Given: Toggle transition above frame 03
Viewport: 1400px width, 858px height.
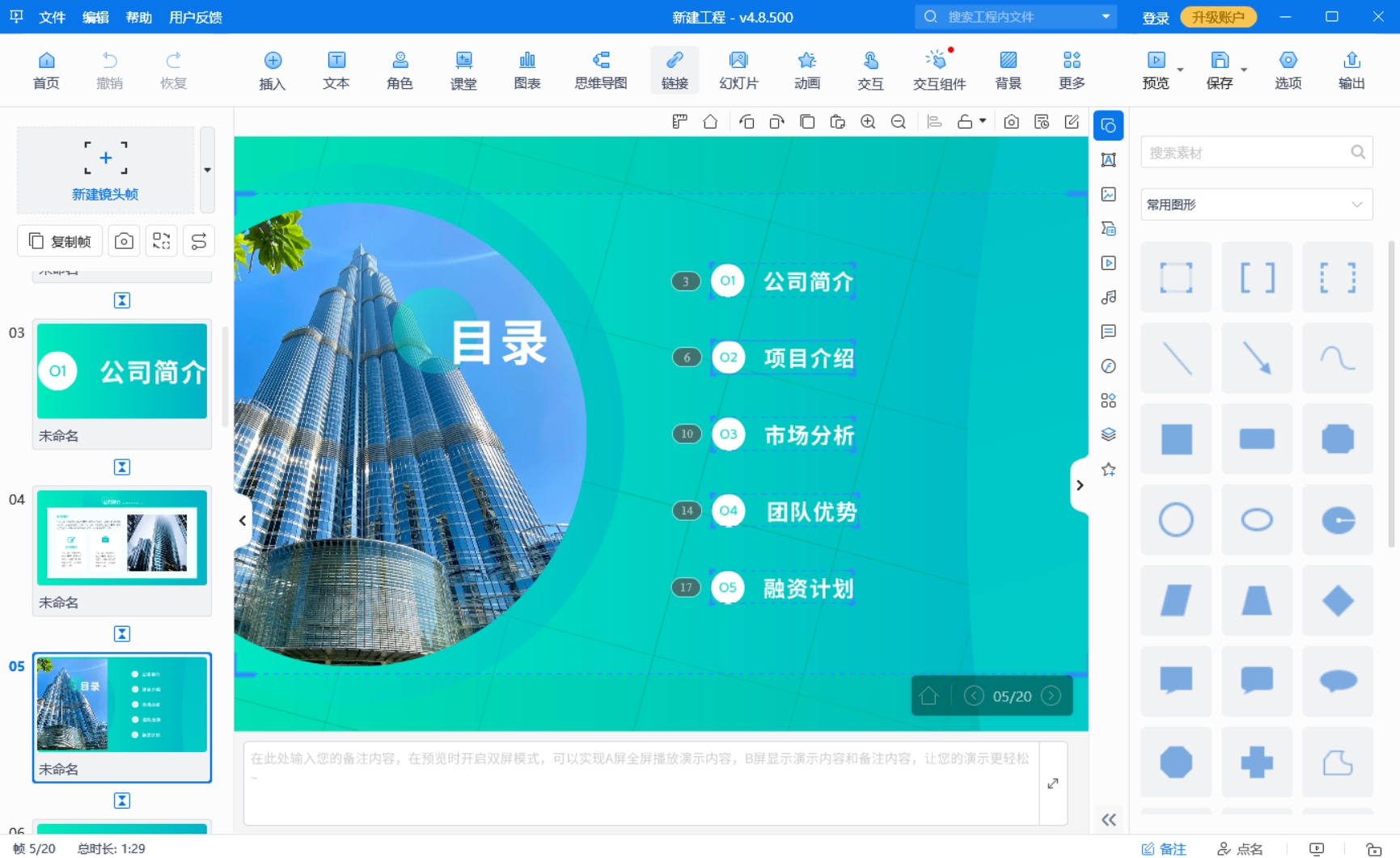Looking at the screenshot, I should pyautogui.click(x=122, y=301).
